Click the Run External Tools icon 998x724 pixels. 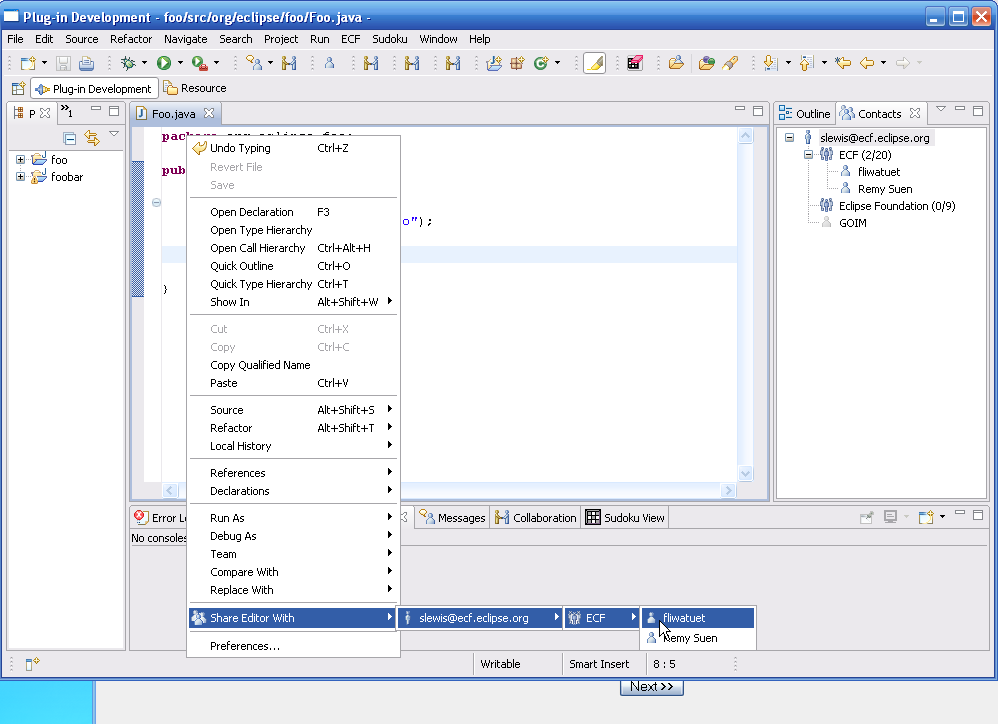coord(199,63)
